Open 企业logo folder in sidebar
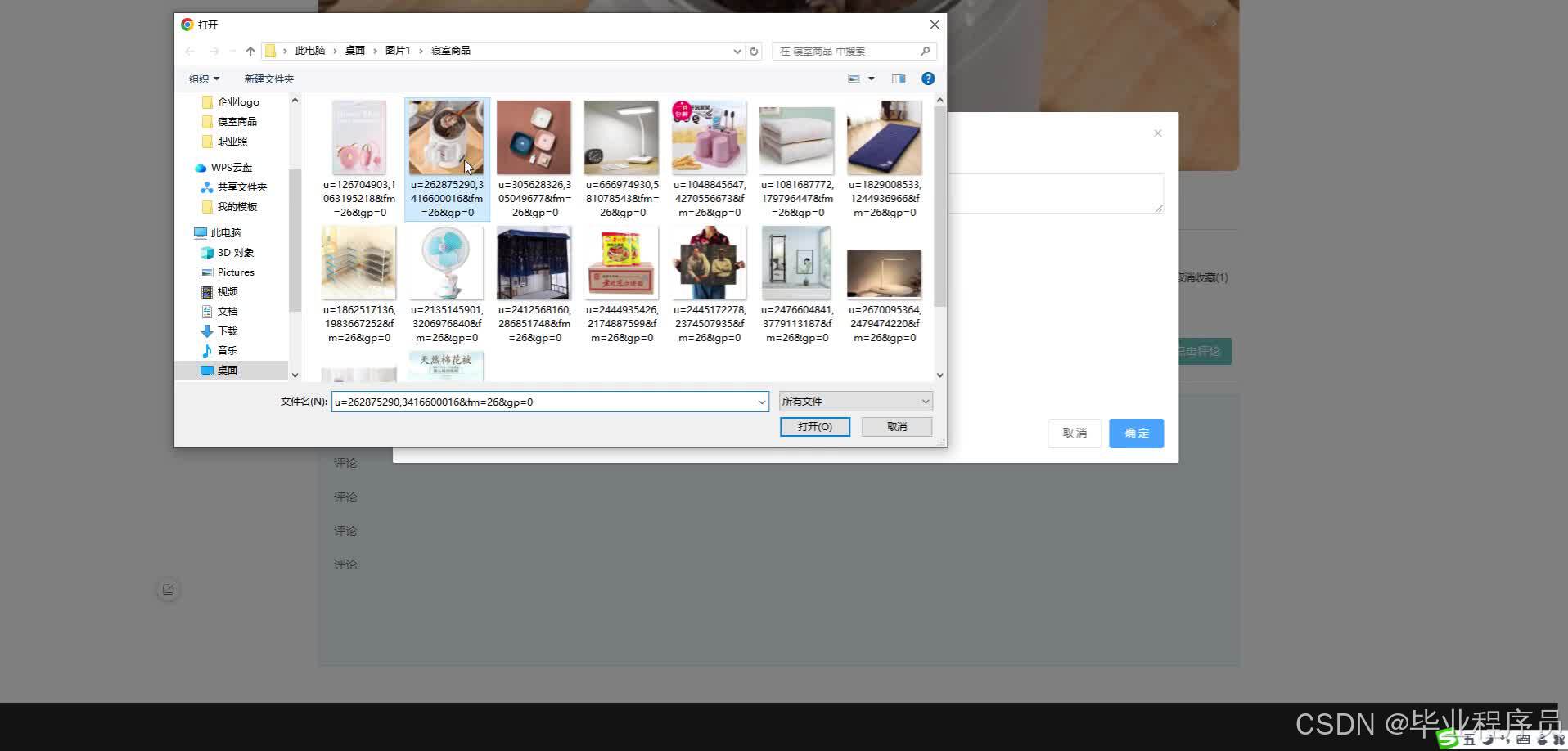Viewport: 1568px width, 751px height. 230,102
